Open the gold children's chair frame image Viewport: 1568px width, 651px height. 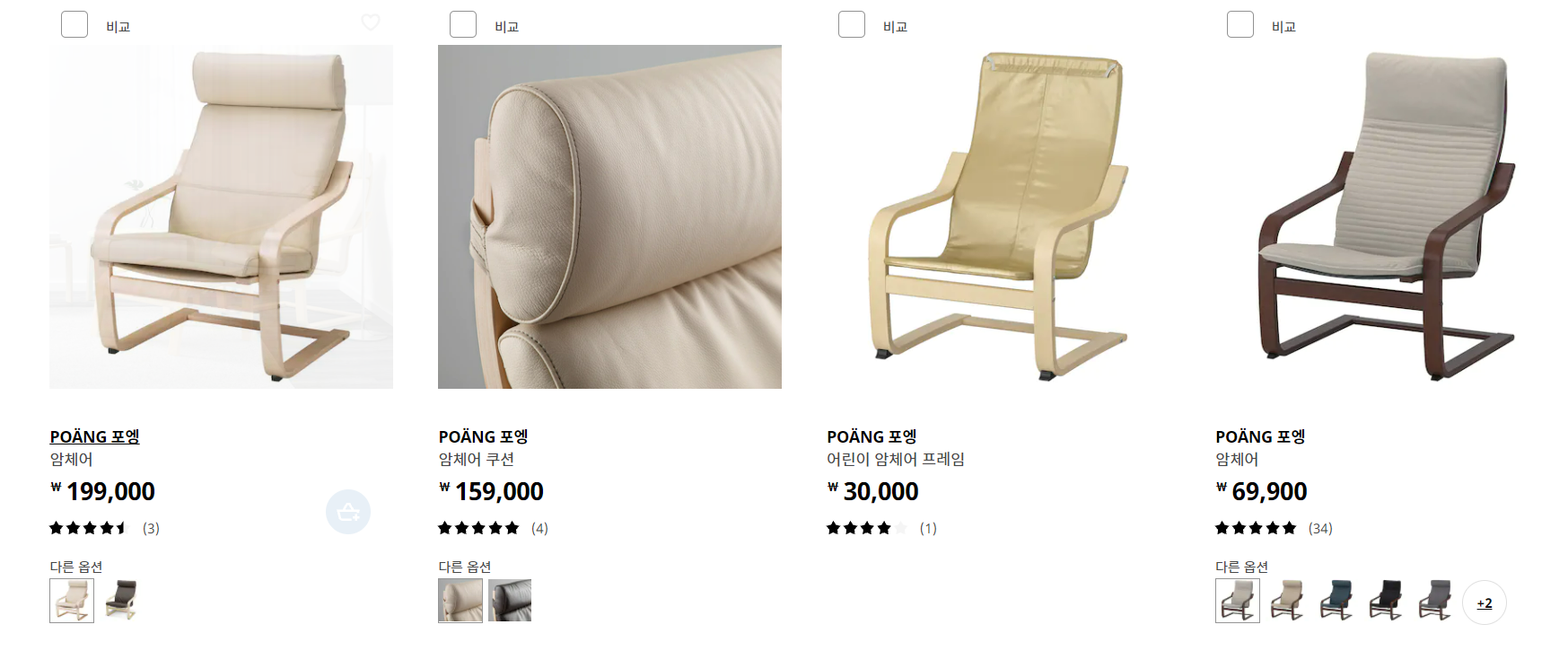(998, 216)
